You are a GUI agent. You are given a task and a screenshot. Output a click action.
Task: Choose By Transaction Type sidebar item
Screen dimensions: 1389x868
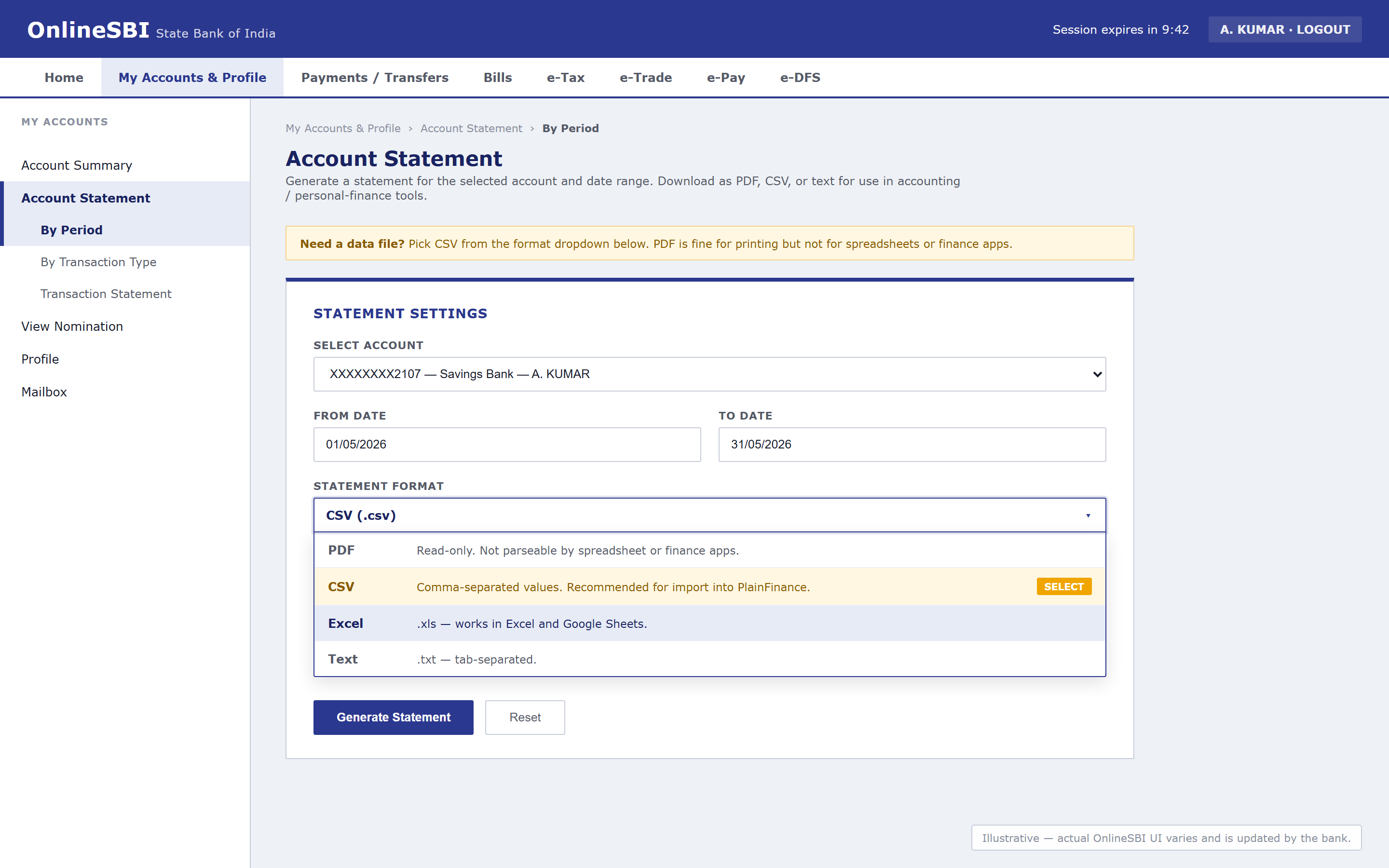point(125,262)
